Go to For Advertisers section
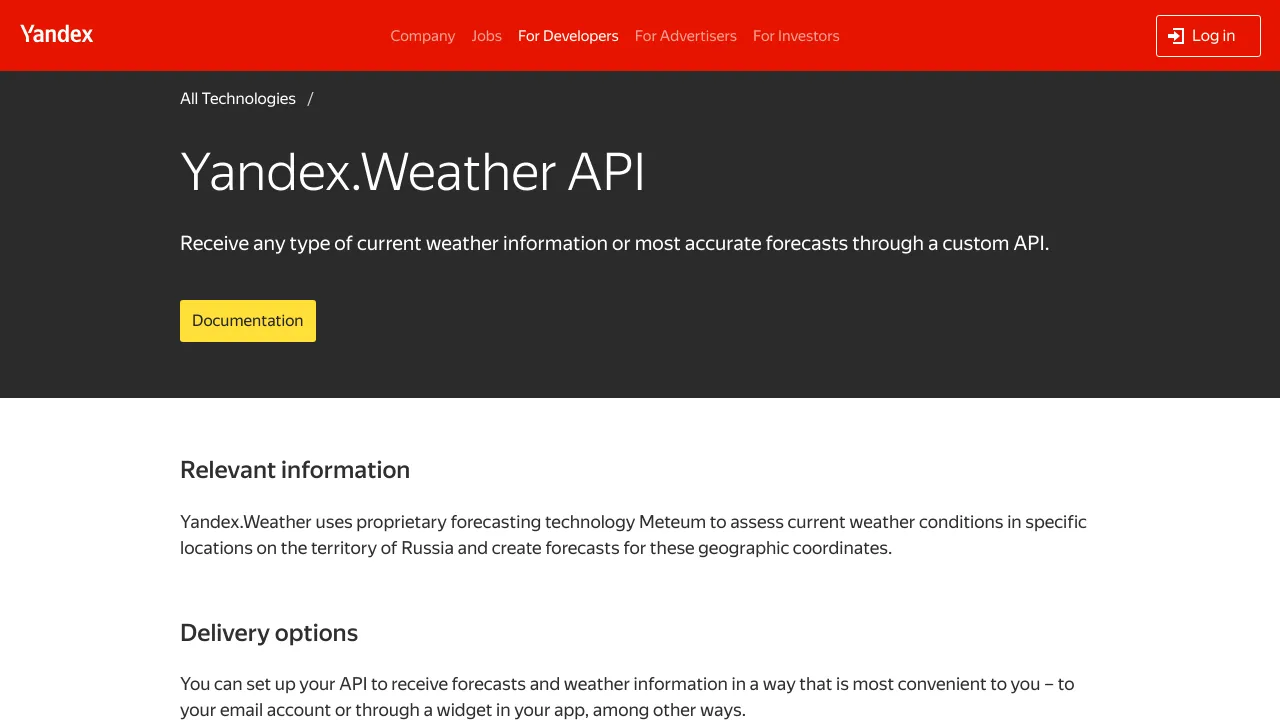 [685, 36]
